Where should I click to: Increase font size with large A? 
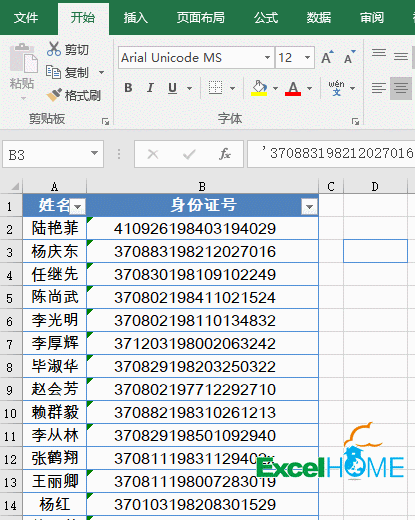[327, 57]
